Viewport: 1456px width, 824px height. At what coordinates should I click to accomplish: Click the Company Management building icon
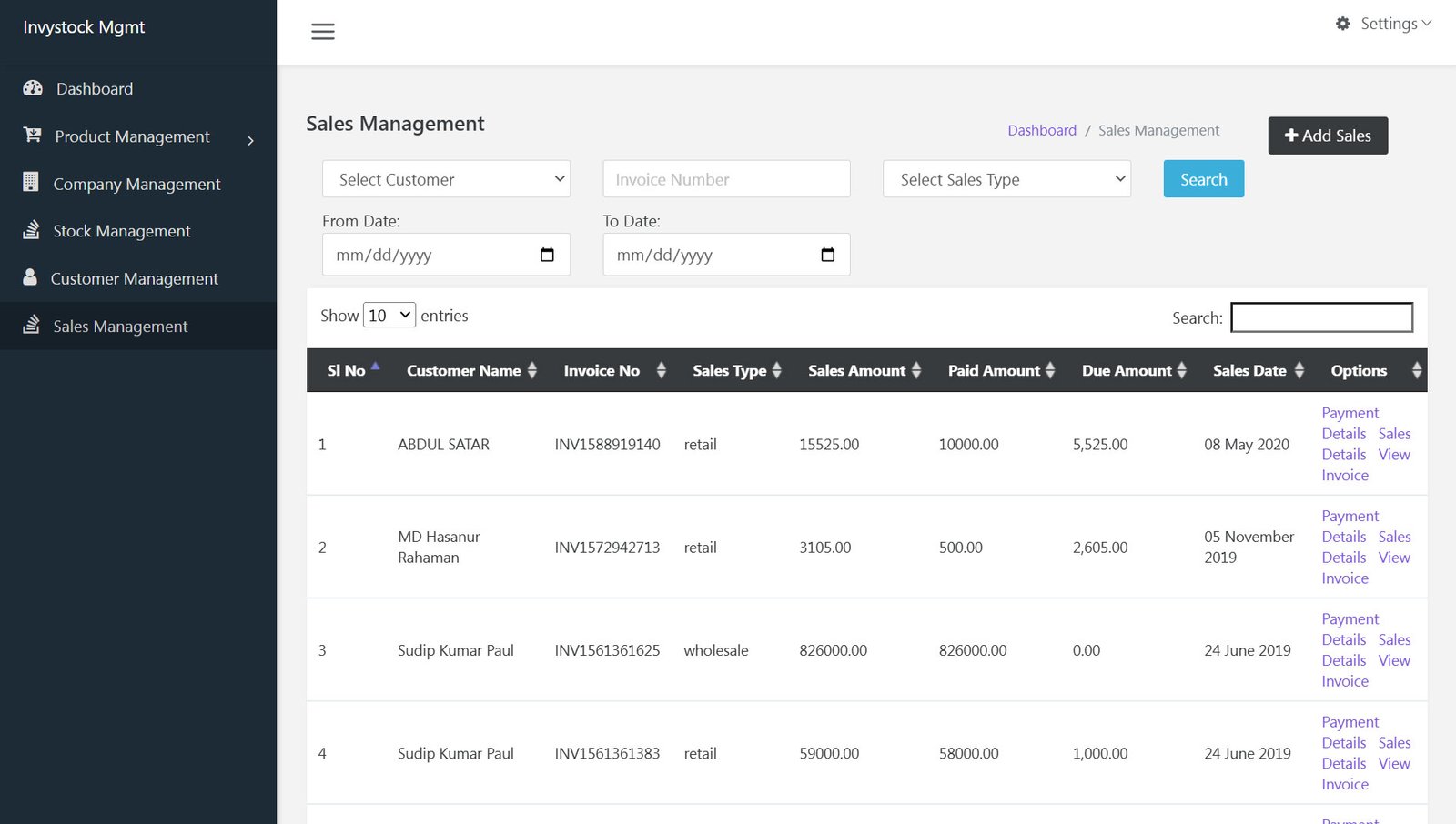(31, 182)
